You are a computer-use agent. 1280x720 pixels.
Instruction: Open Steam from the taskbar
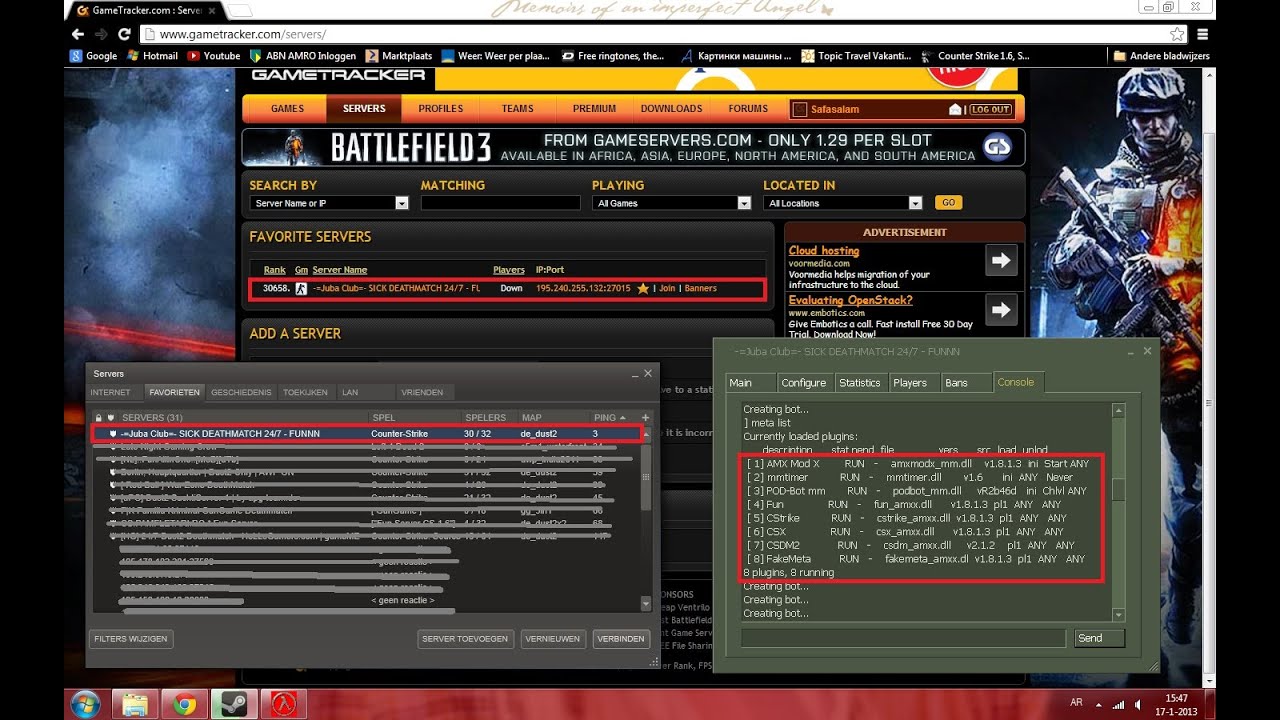232,704
